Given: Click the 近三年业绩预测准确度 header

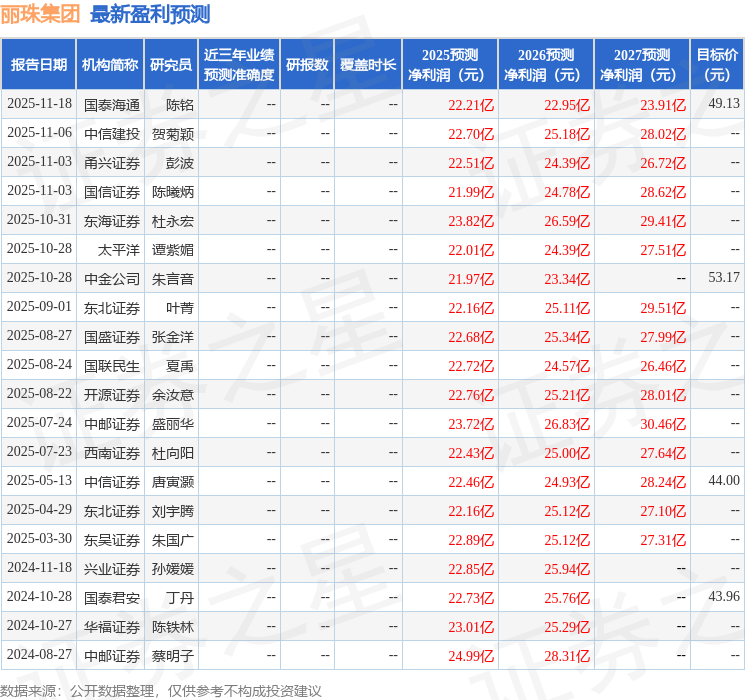Looking at the screenshot, I should coord(238,65).
